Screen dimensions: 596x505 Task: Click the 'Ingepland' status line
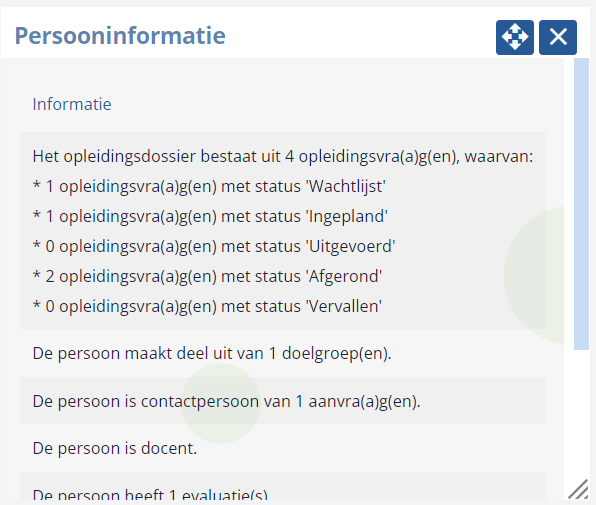click(x=210, y=217)
